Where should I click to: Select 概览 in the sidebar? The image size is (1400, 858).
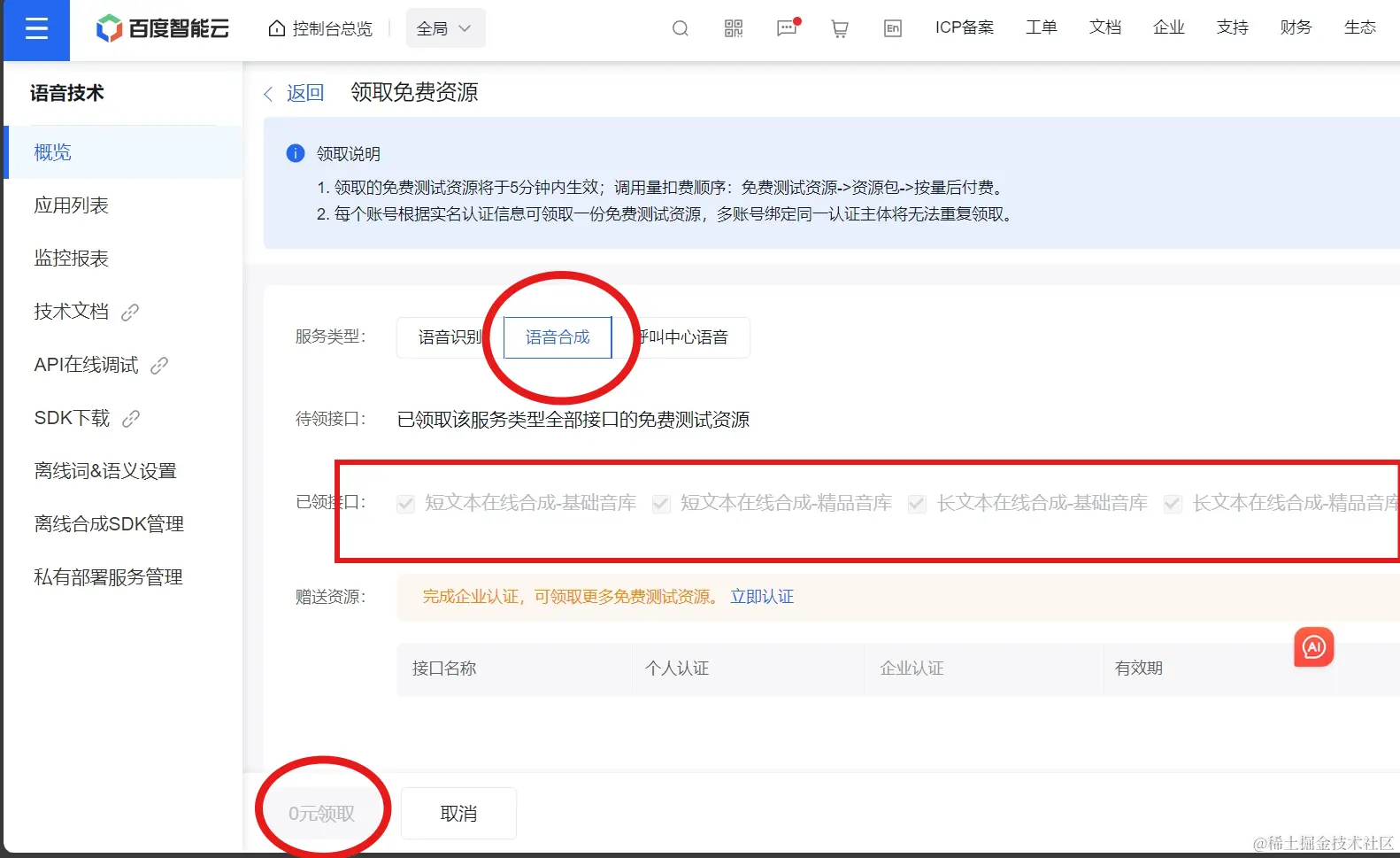pos(123,152)
